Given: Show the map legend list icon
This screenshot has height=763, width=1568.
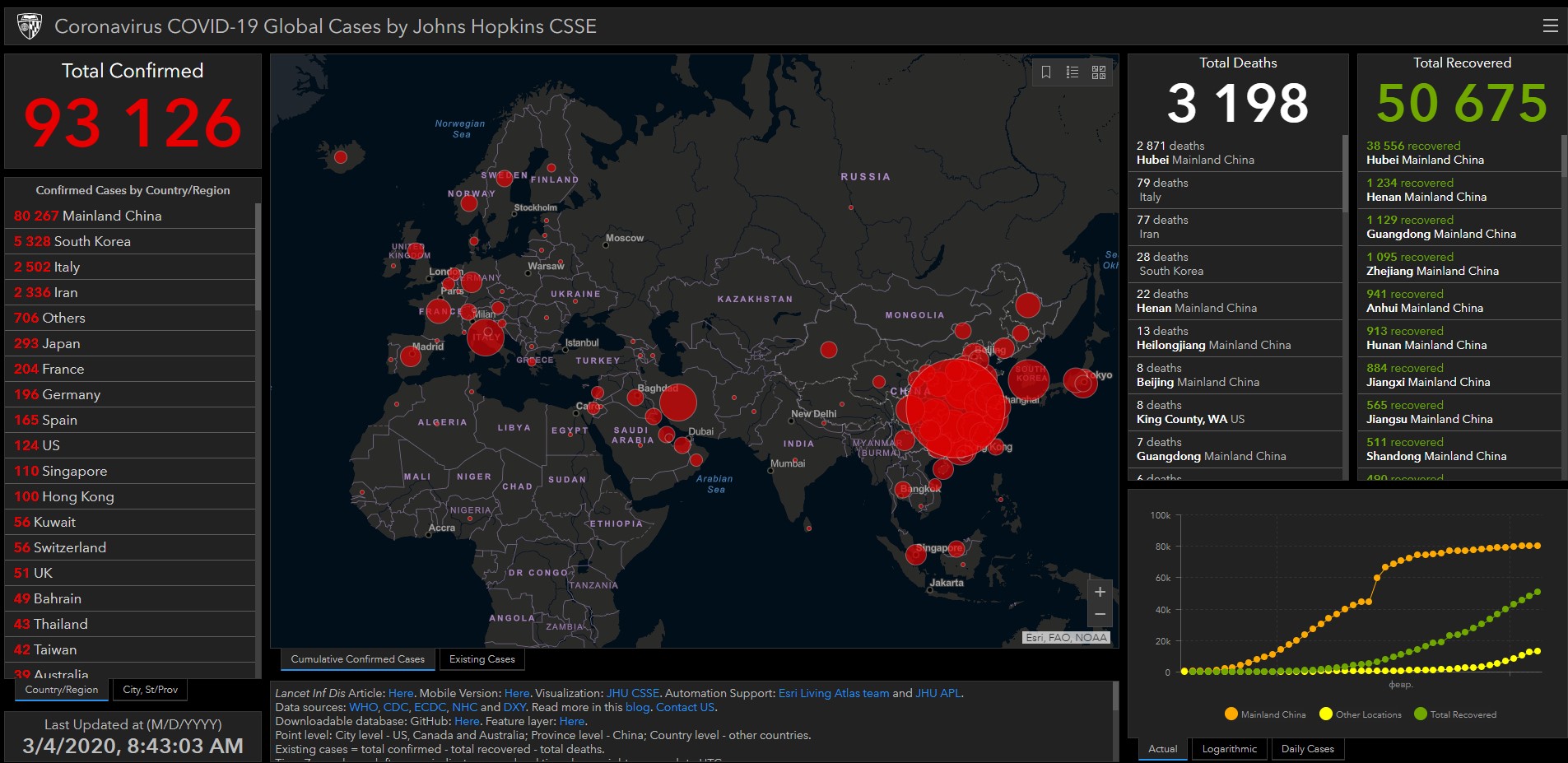Looking at the screenshot, I should pos(1072,72).
